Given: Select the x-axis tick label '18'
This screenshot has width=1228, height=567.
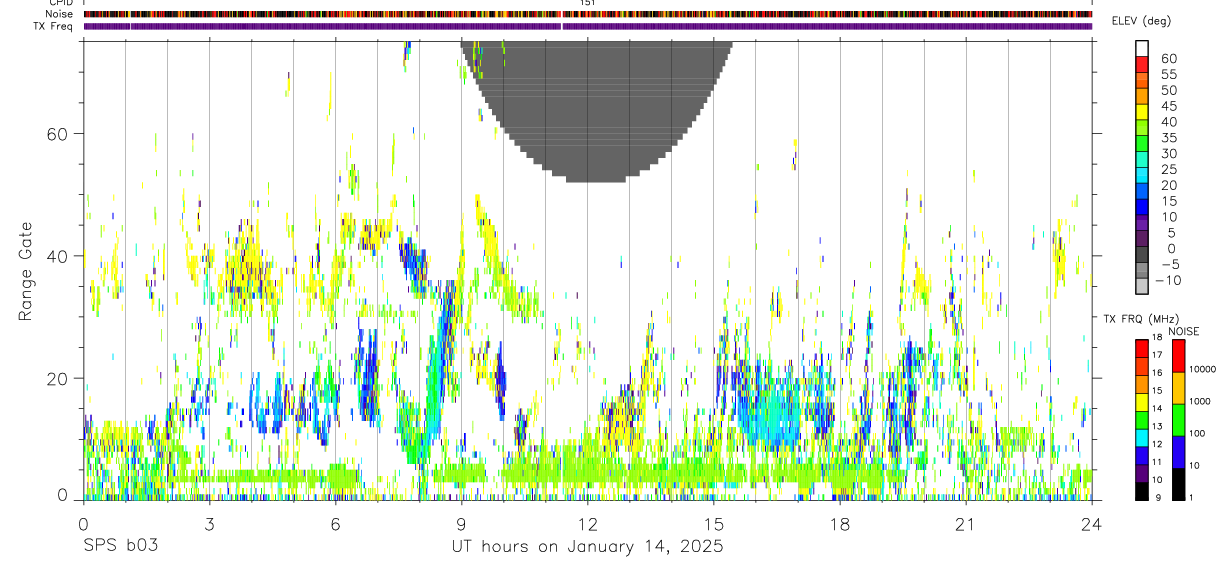Looking at the screenshot, I should click(839, 523).
